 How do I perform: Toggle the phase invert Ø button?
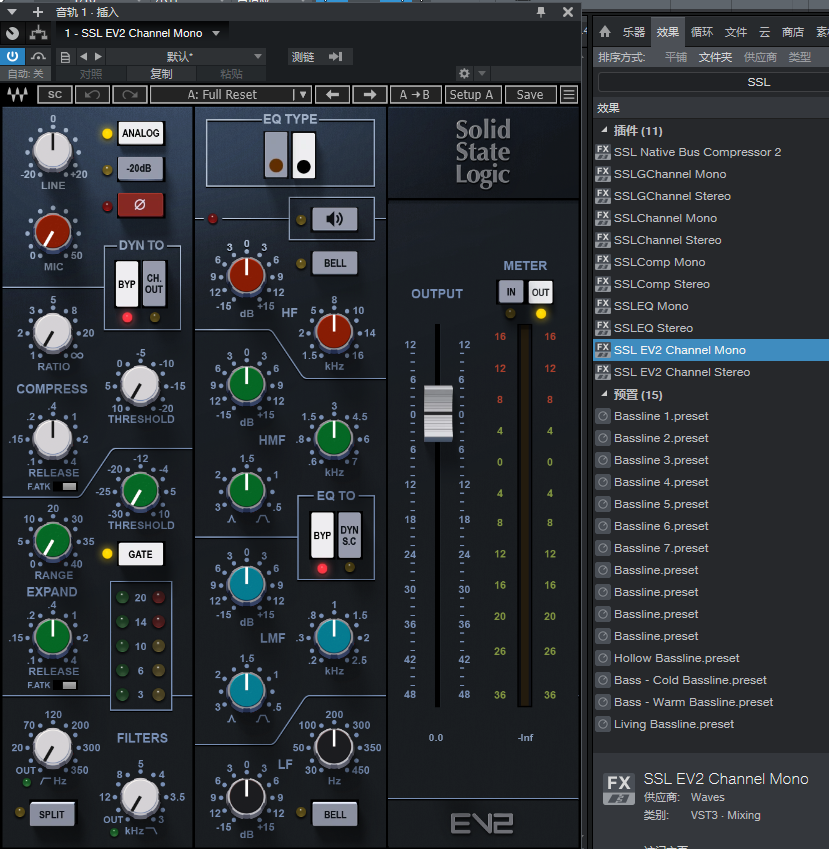pyautogui.click(x=140, y=205)
